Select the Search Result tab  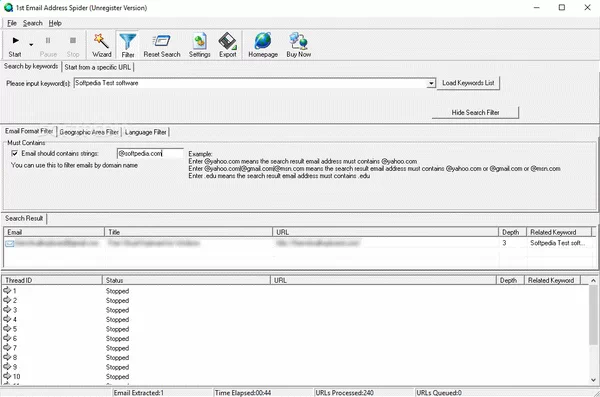click(24, 218)
